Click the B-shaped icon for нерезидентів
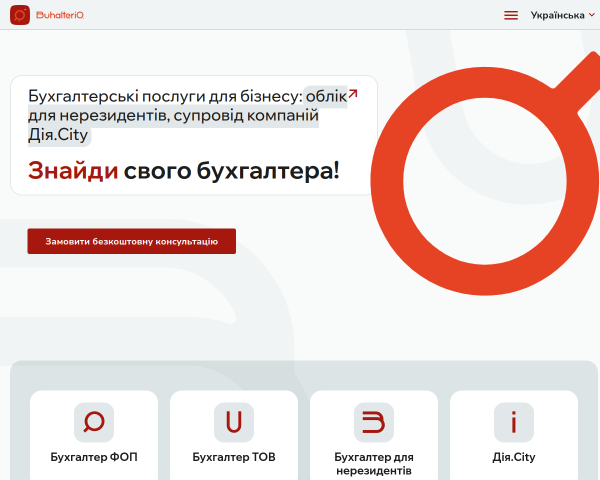The width and height of the screenshot is (600, 480). tap(374, 422)
